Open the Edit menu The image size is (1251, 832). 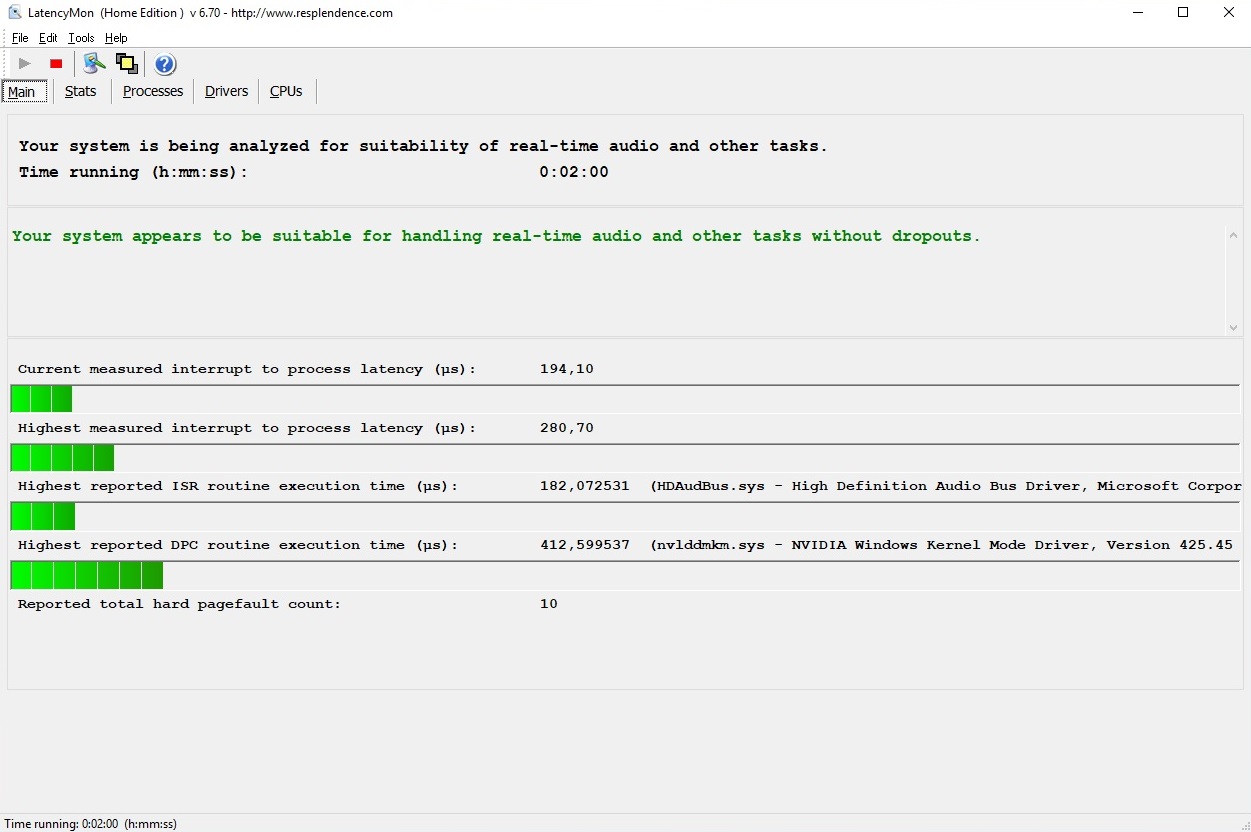[x=48, y=38]
